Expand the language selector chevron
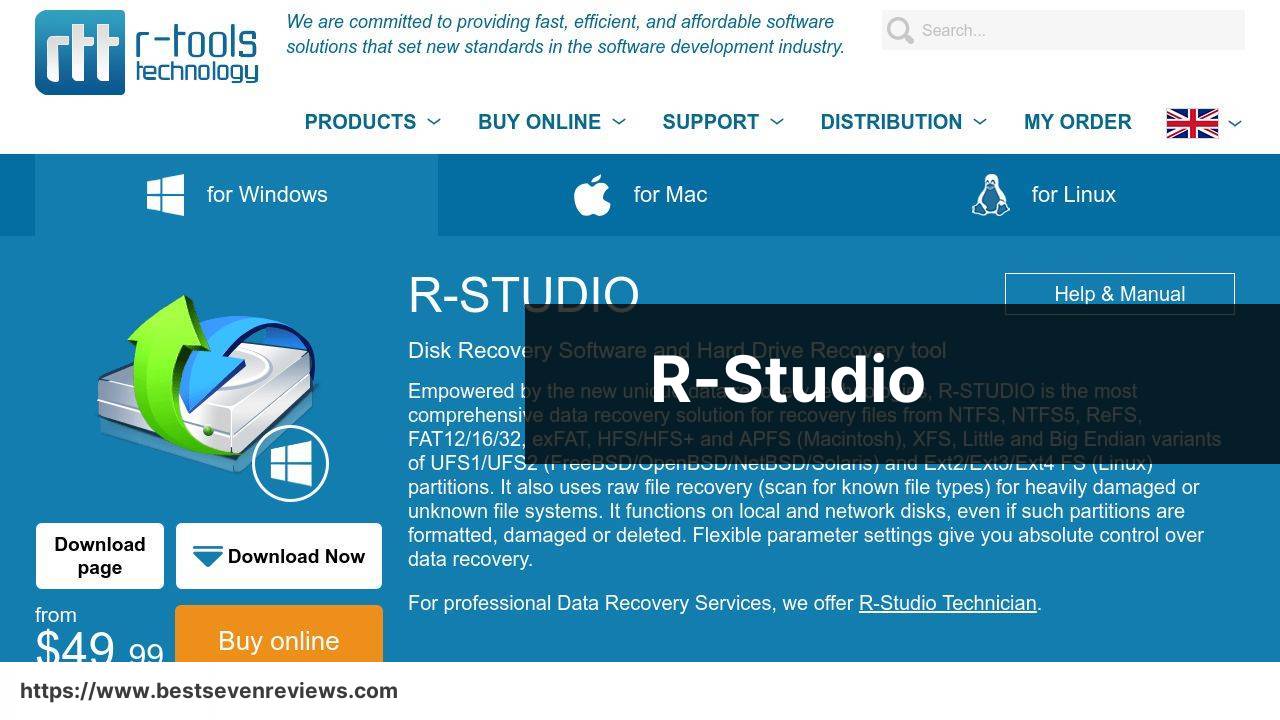Image resolution: width=1280 pixels, height=720 pixels. click(1235, 123)
